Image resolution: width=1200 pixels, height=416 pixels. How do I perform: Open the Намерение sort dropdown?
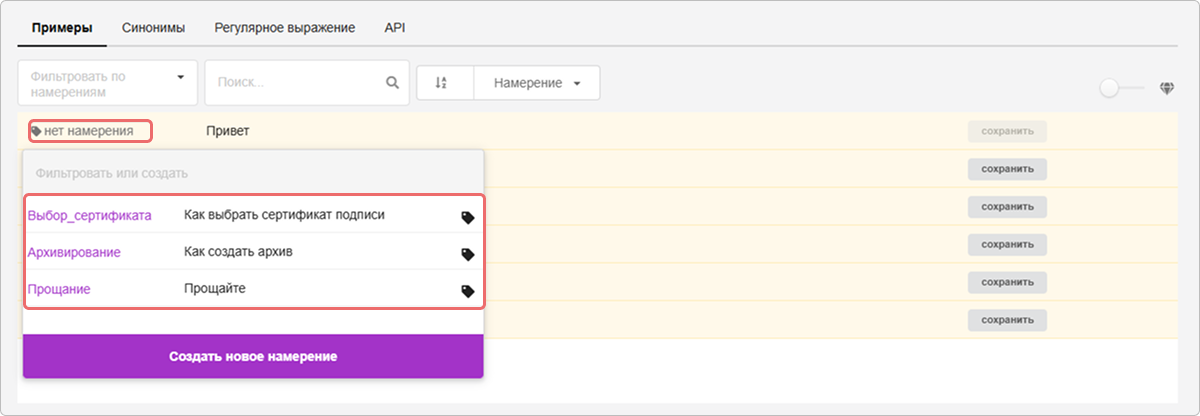[x=537, y=83]
